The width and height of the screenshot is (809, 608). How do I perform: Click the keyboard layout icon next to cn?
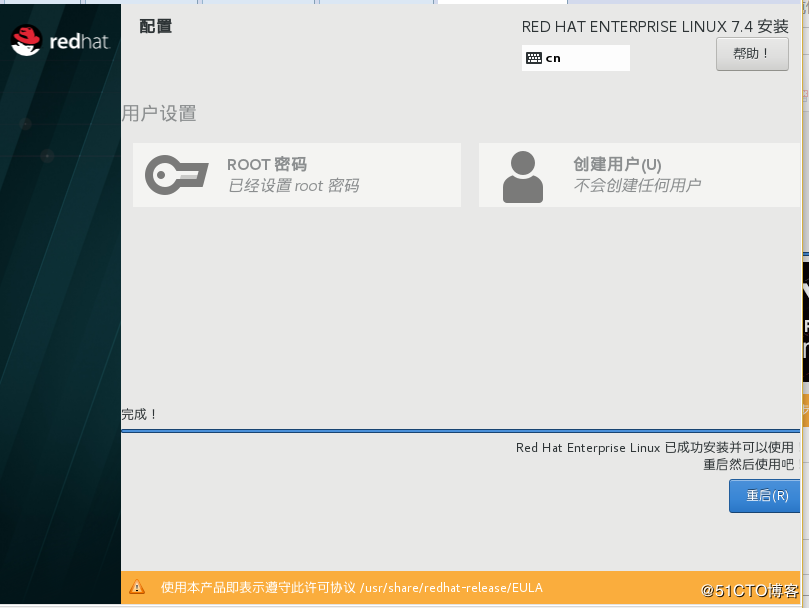533,58
